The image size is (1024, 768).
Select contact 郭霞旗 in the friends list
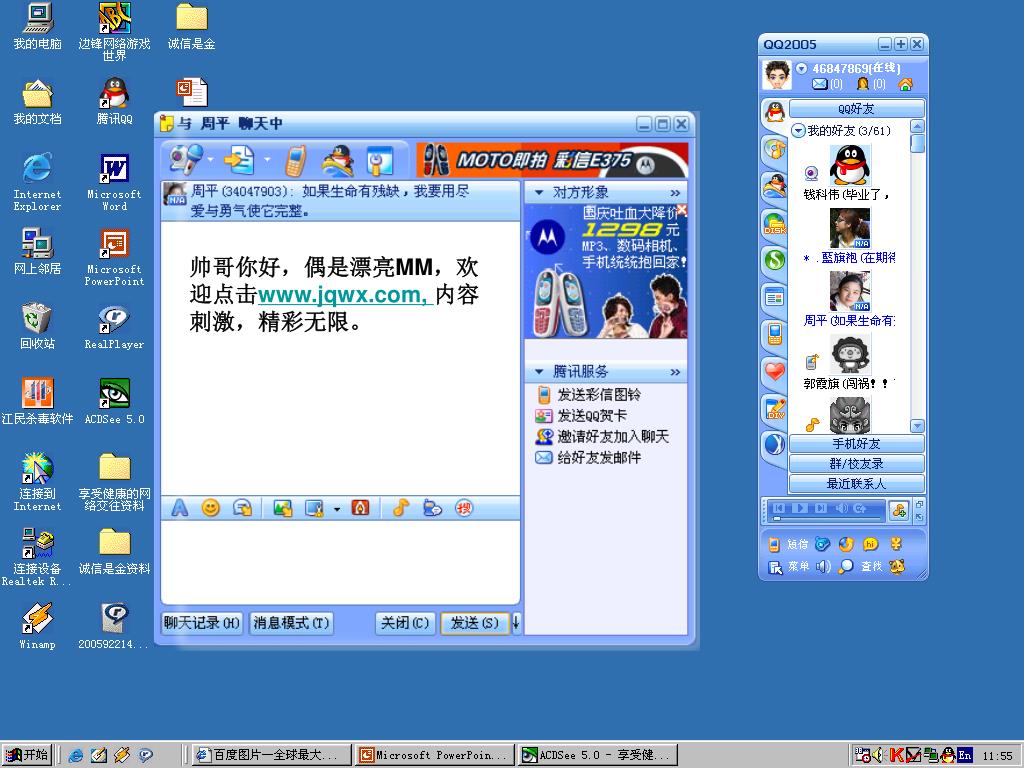pos(849,362)
